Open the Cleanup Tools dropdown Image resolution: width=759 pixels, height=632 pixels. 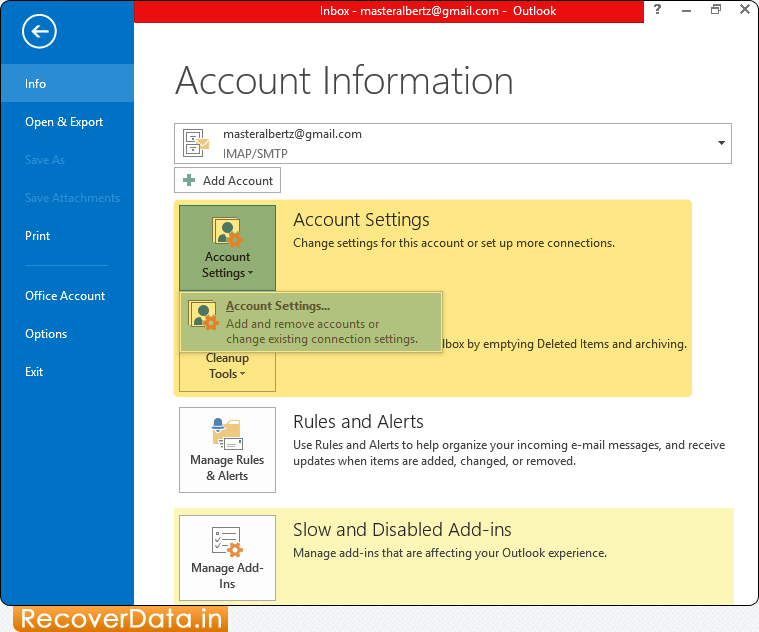coord(228,371)
